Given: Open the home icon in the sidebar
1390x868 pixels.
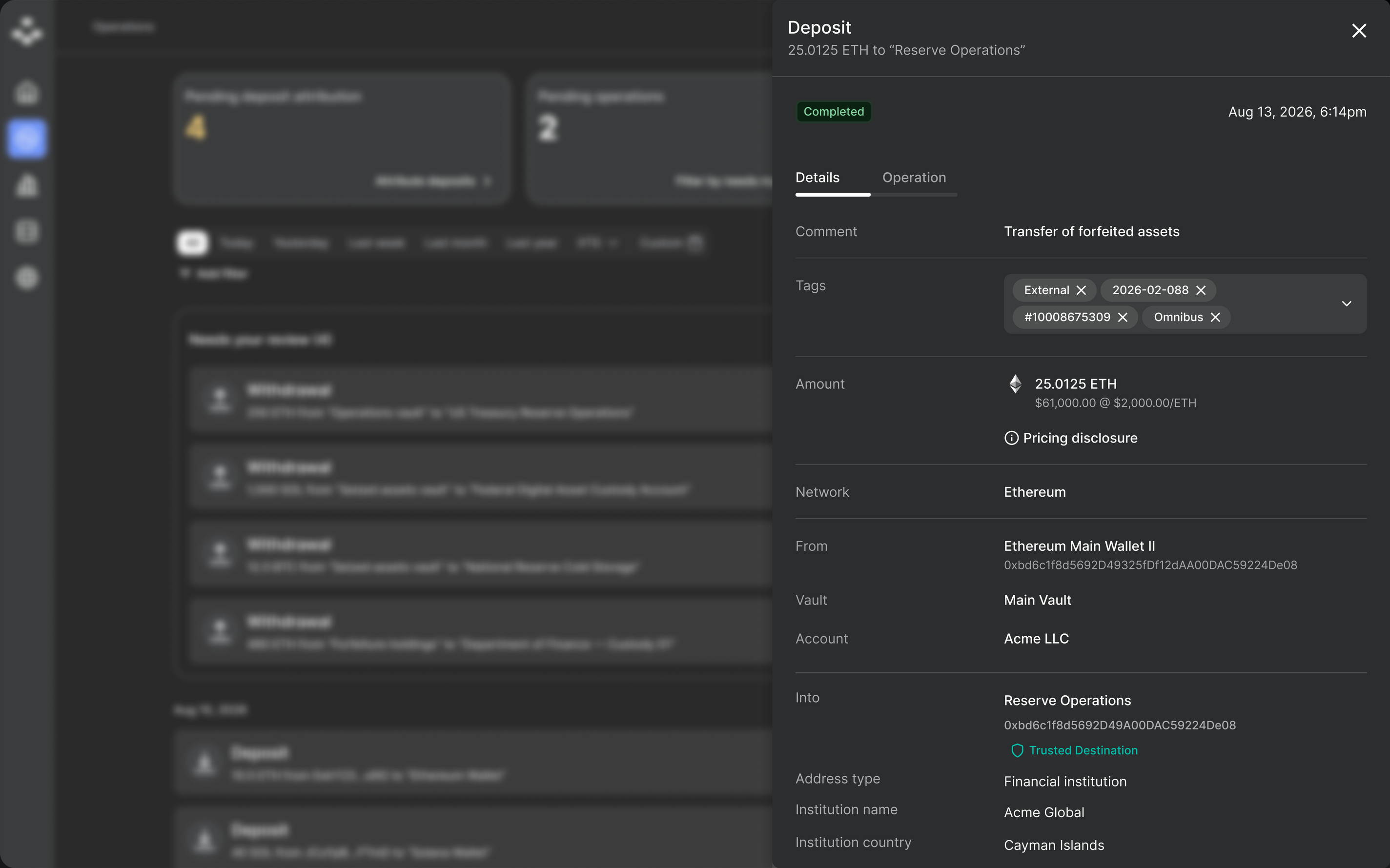Looking at the screenshot, I should point(26,92).
